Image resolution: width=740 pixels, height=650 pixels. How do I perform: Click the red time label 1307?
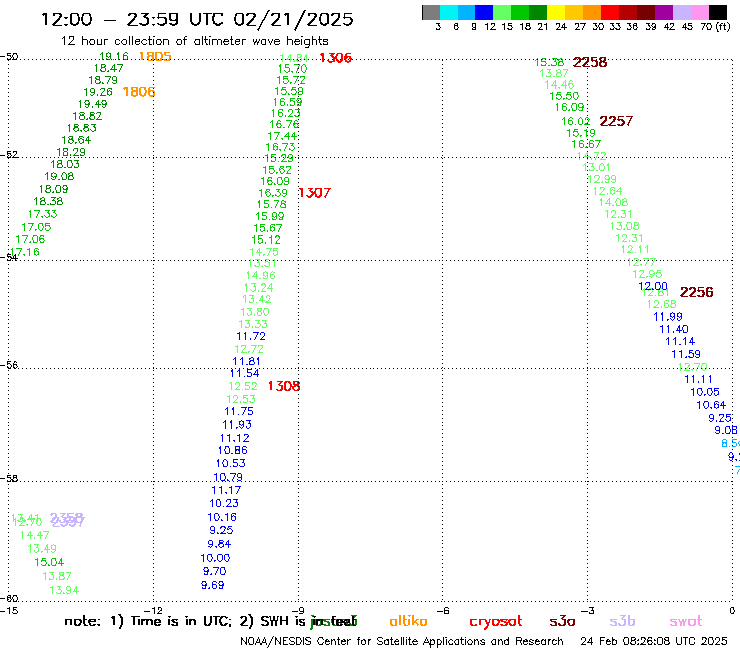click(315, 193)
